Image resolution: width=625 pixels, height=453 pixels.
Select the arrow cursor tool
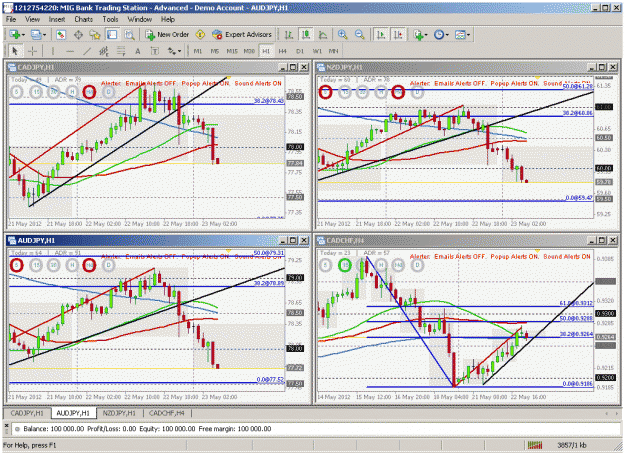pos(15,51)
